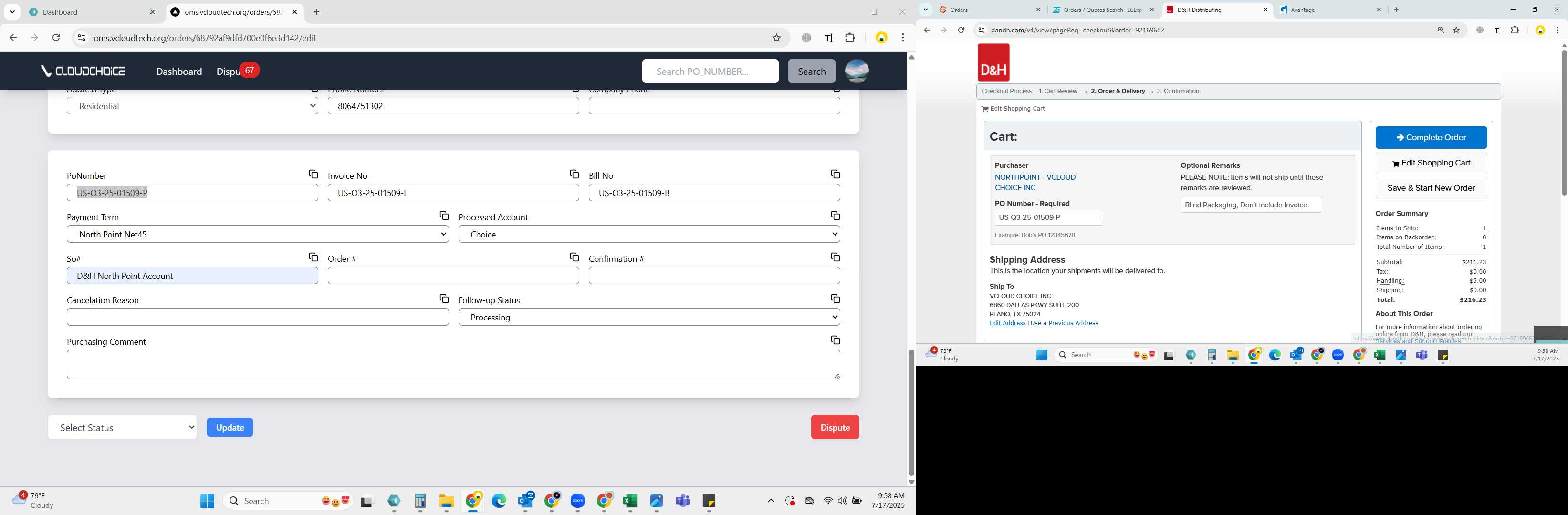The width and height of the screenshot is (1568, 515).
Task: Copy the Confirmation # value icon
Action: pyautogui.click(x=835, y=257)
